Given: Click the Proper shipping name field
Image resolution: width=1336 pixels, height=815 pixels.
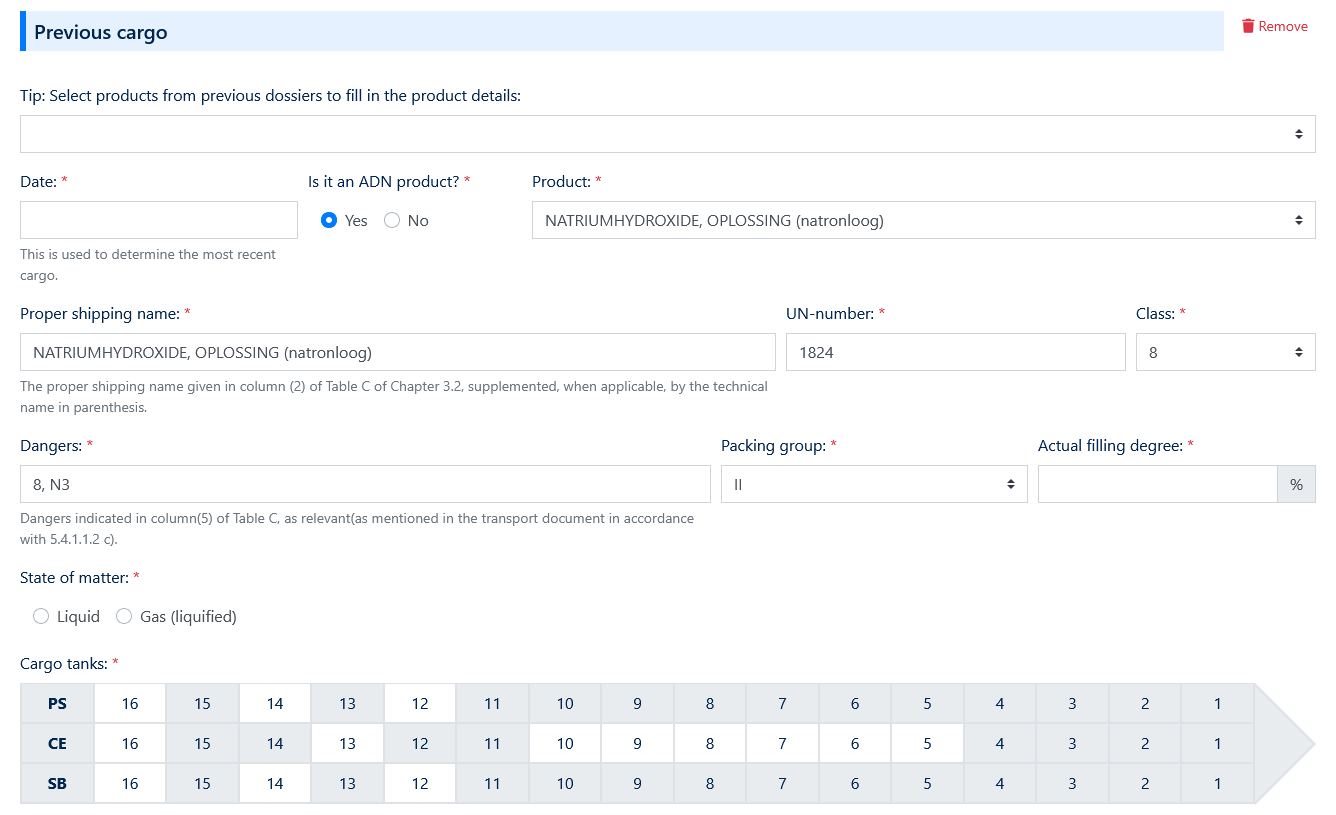Looking at the screenshot, I should coord(397,352).
